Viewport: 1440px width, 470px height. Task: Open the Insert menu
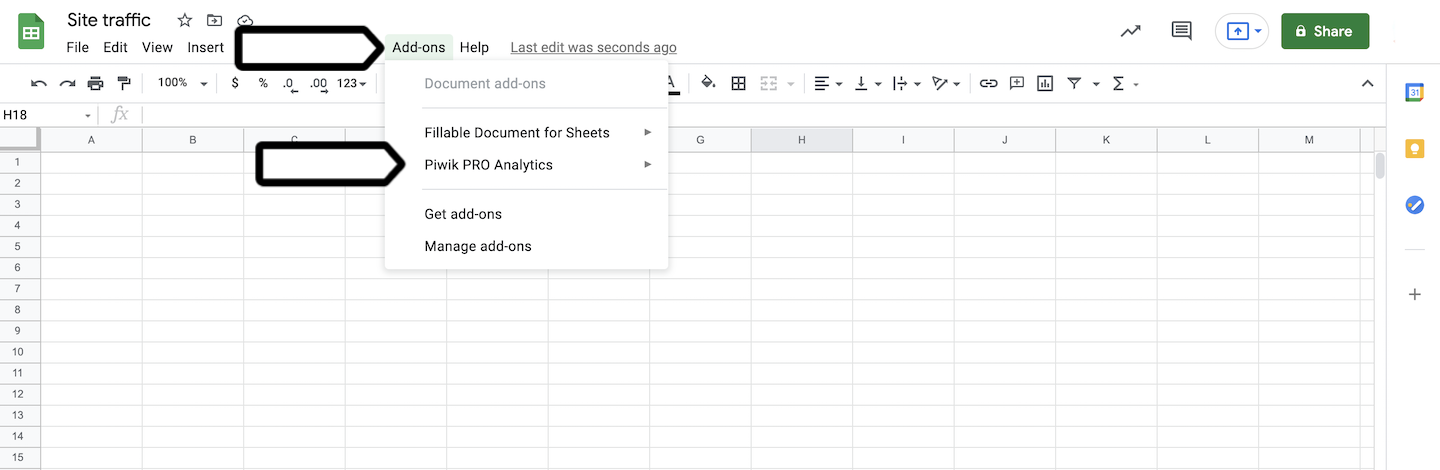205,47
